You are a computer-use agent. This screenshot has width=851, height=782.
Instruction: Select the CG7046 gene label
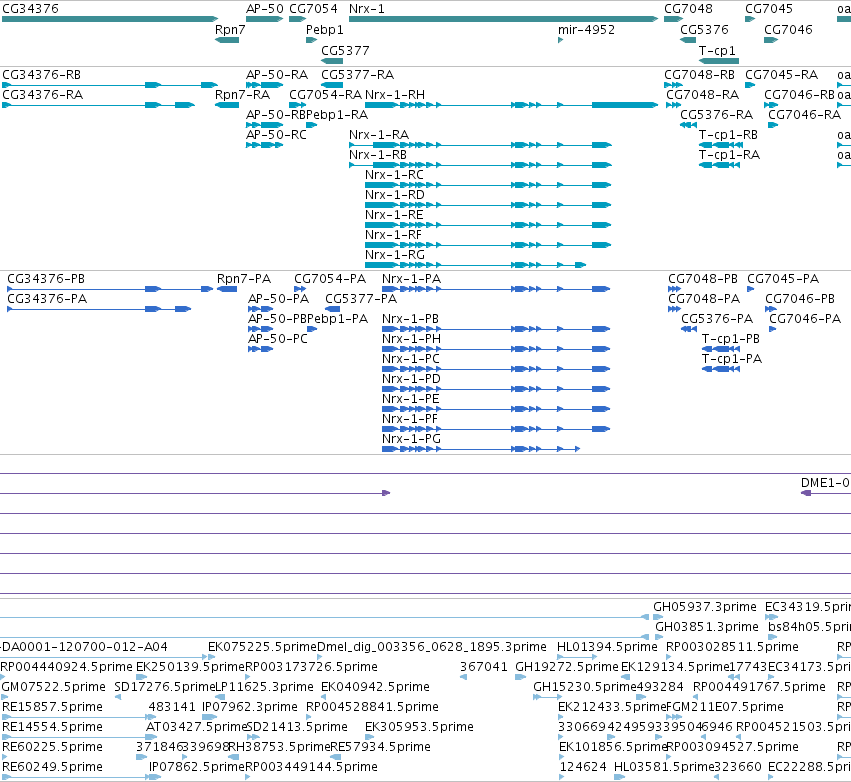tap(788, 29)
